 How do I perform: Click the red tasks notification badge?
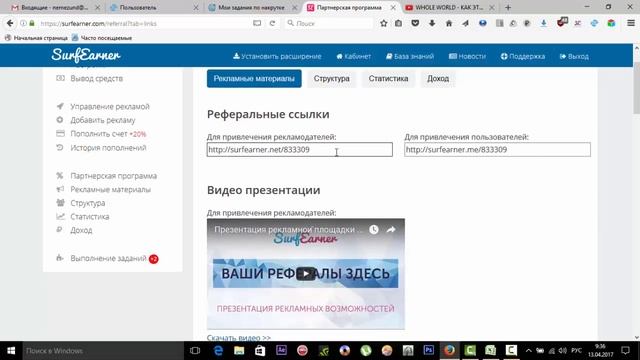click(153, 259)
